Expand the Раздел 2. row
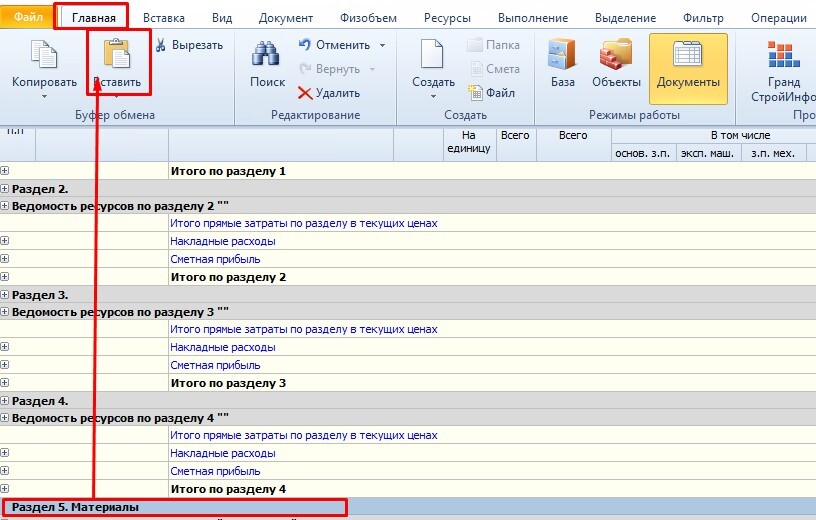The image size is (816, 520). click(5, 188)
